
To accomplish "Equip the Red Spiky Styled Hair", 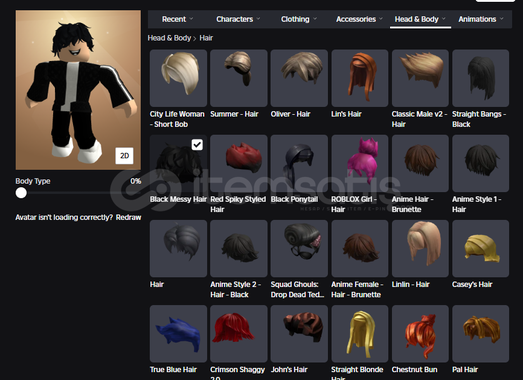I will 239,163.
